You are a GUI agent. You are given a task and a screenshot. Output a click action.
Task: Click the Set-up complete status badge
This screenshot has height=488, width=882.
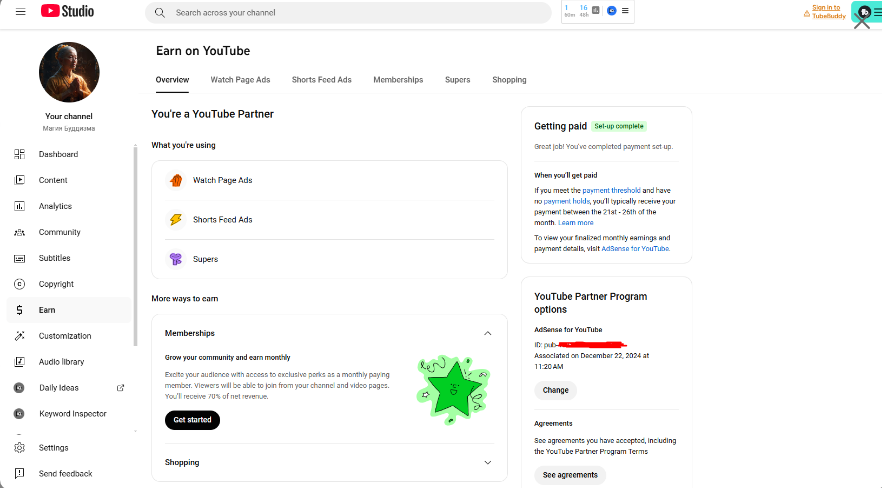619,126
